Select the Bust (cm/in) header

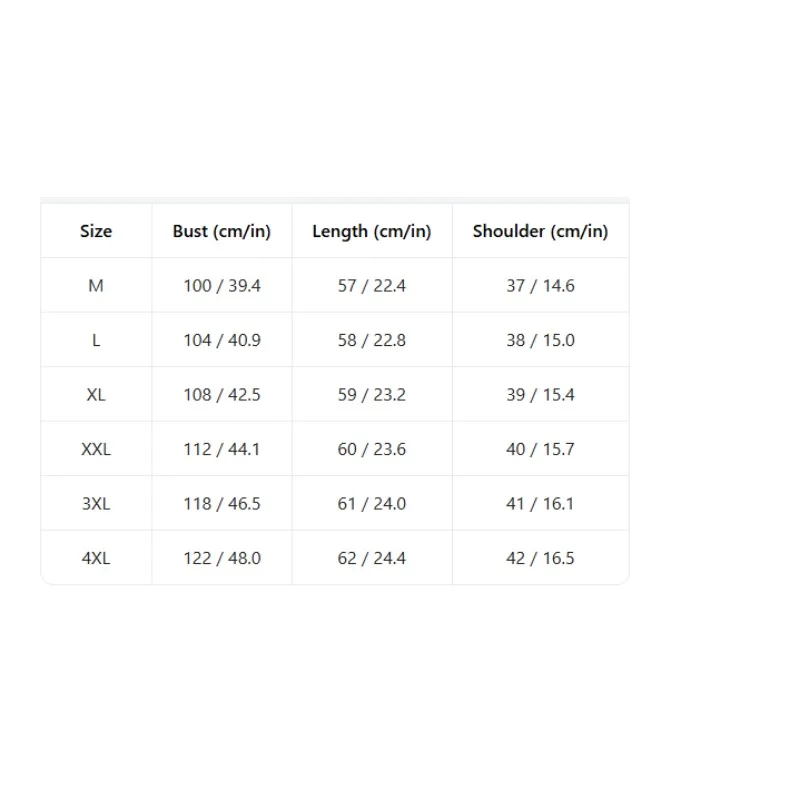(x=221, y=231)
